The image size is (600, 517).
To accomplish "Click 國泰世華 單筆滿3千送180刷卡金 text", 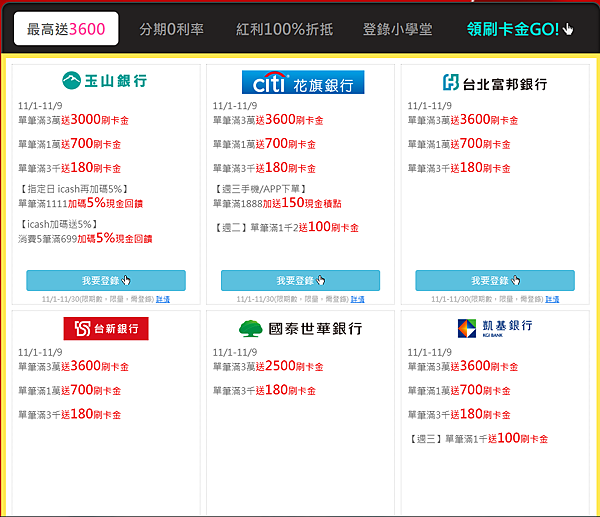I will [x=264, y=390].
